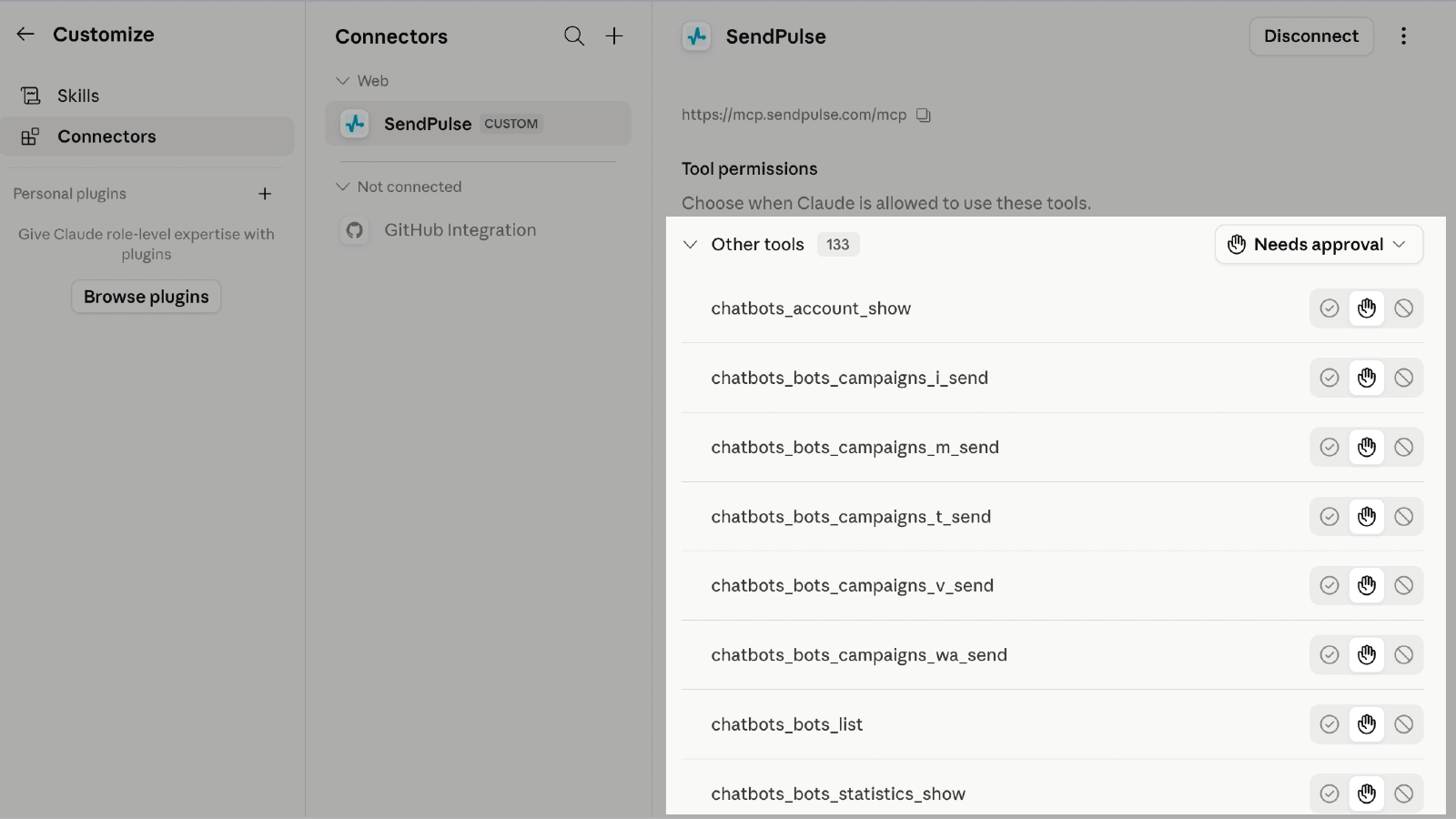Block chatbots_bots_campaigns_wa_send tool
This screenshot has width=1456, height=819.
coord(1404,655)
